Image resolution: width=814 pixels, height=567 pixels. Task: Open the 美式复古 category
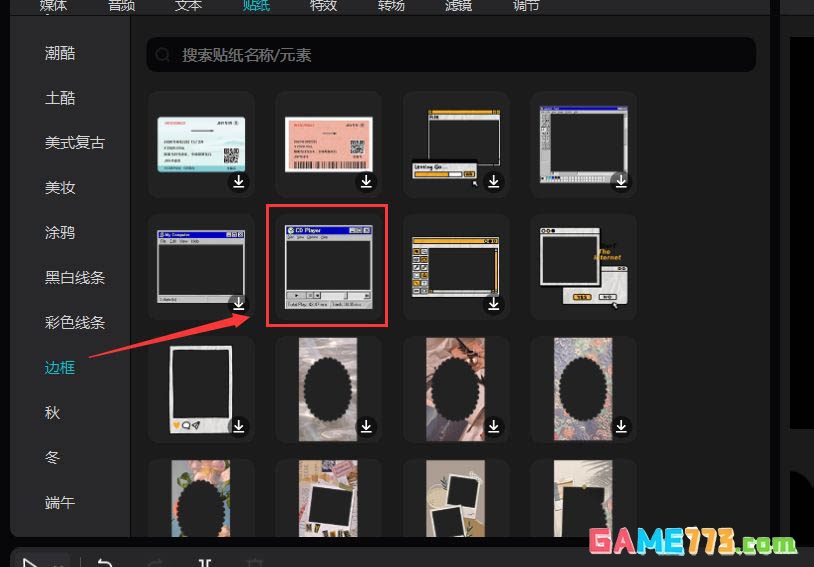coord(75,142)
